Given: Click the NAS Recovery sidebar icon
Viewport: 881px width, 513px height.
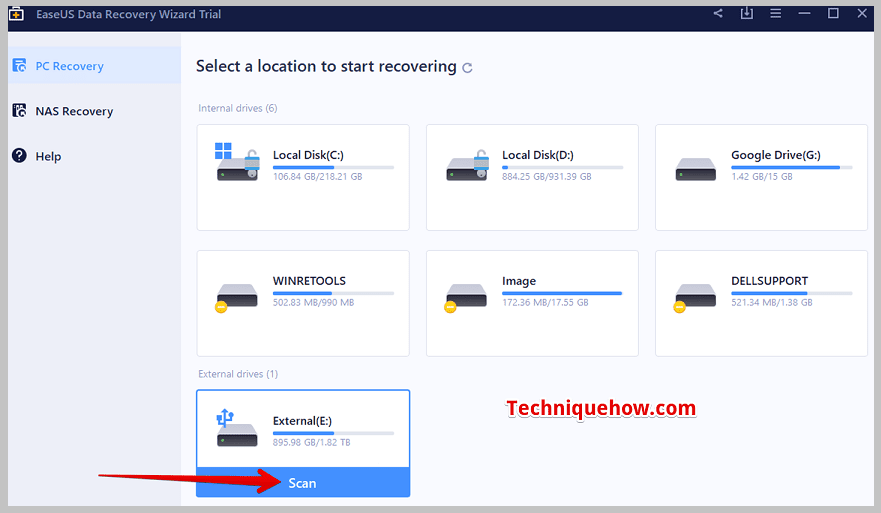Looking at the screenshot, I should [x=20, y=110].
